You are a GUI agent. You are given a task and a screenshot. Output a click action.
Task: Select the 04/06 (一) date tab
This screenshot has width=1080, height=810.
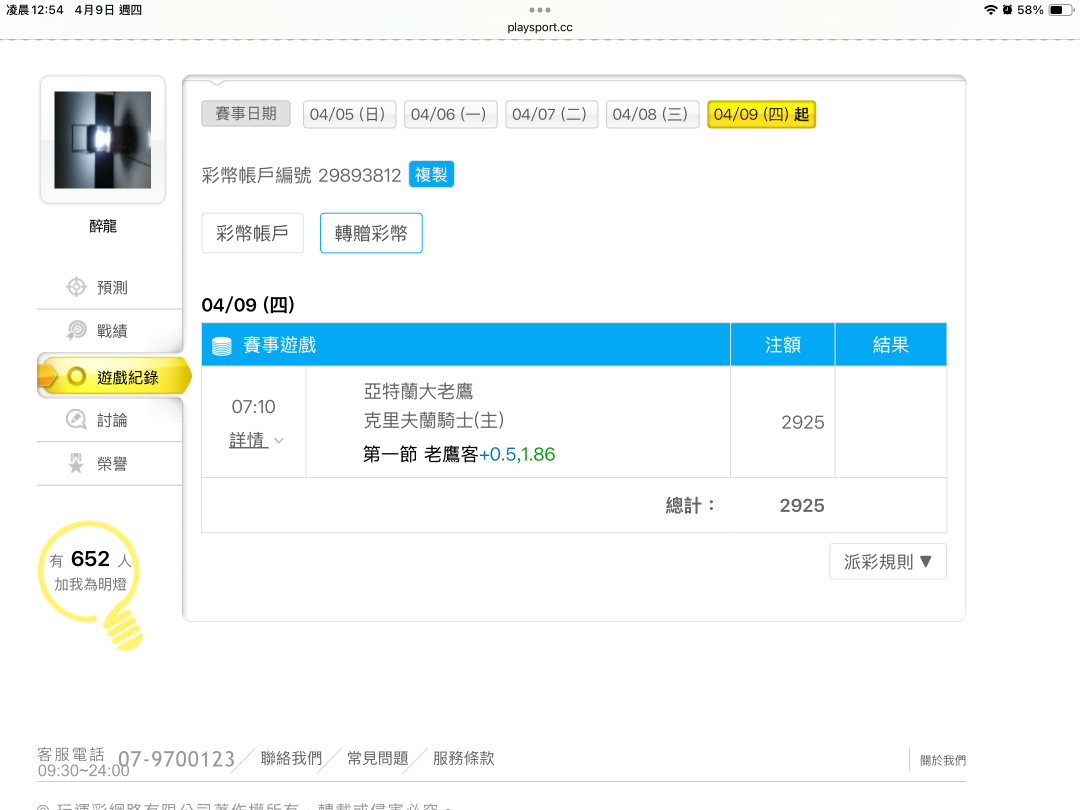click(x=450, y=114)
